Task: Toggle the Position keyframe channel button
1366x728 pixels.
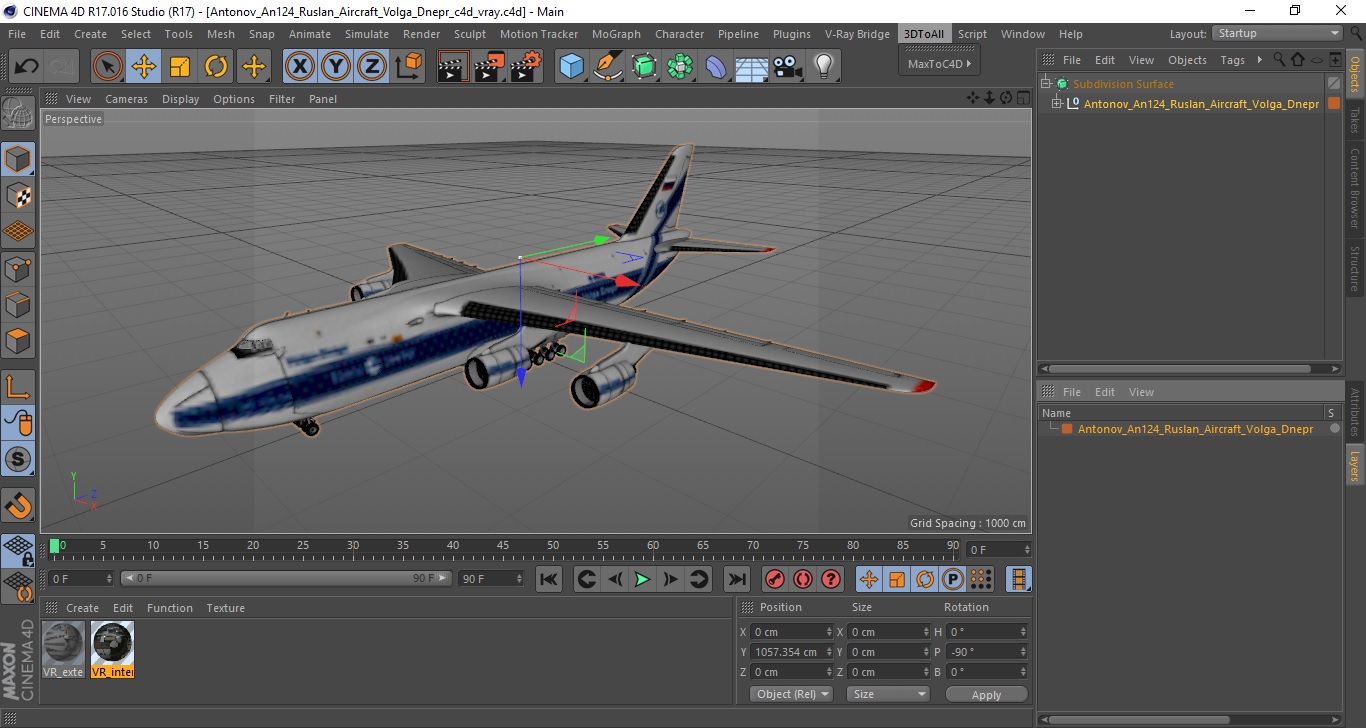Action: click(869, 579)
